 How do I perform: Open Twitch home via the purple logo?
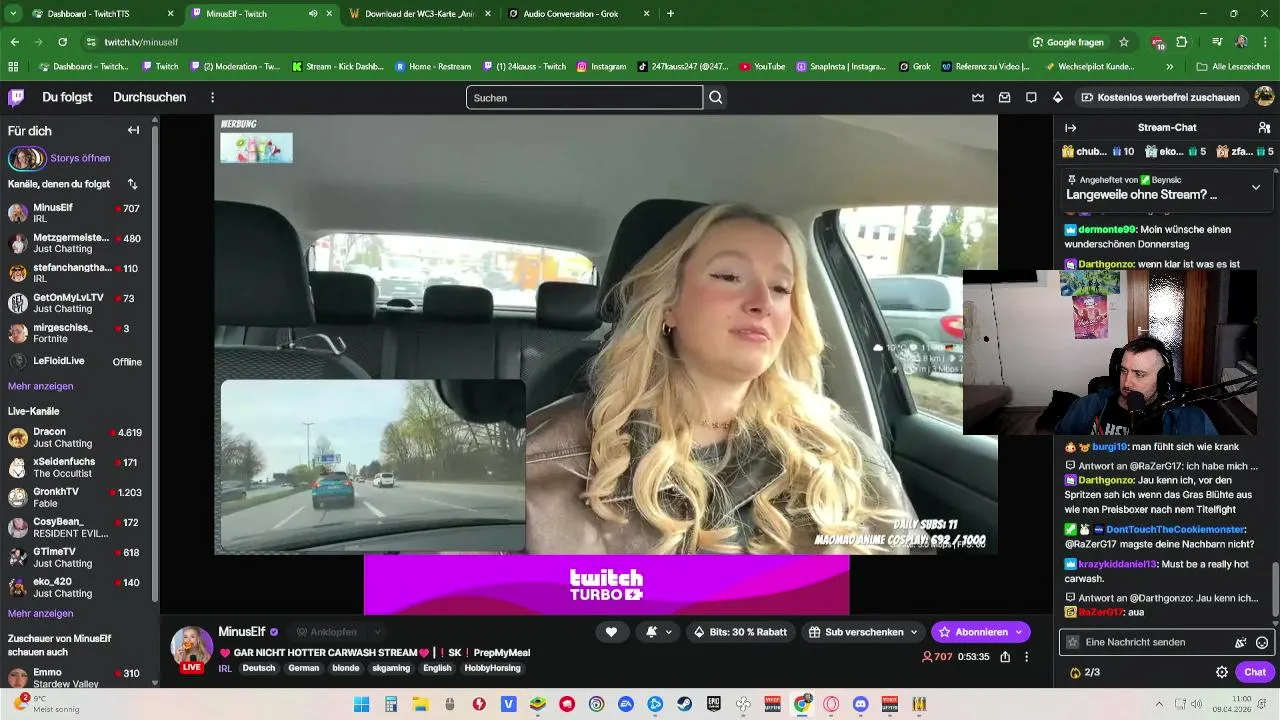[x=16, y=97]
